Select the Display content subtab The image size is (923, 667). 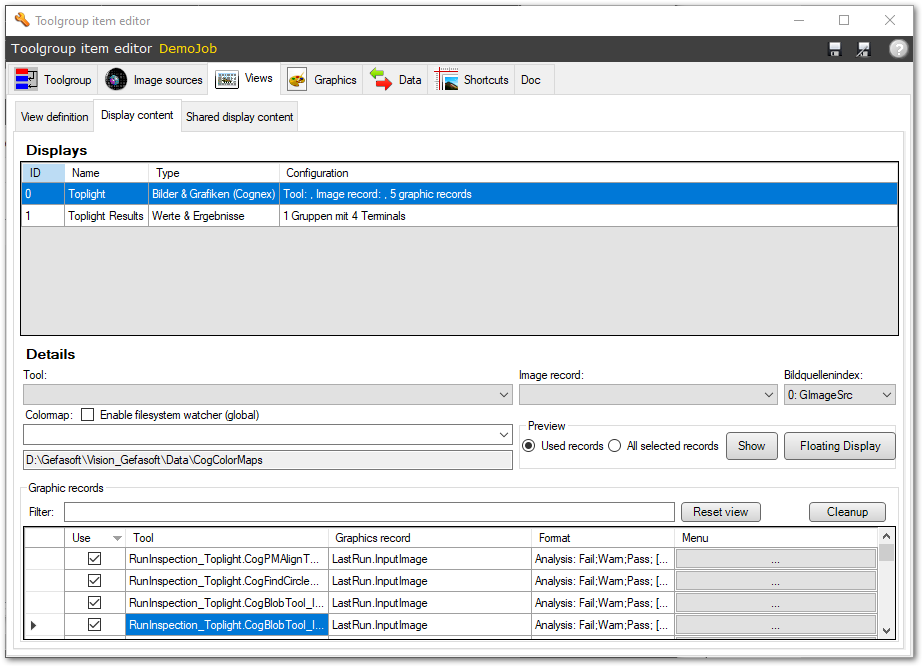coord(137,115)
